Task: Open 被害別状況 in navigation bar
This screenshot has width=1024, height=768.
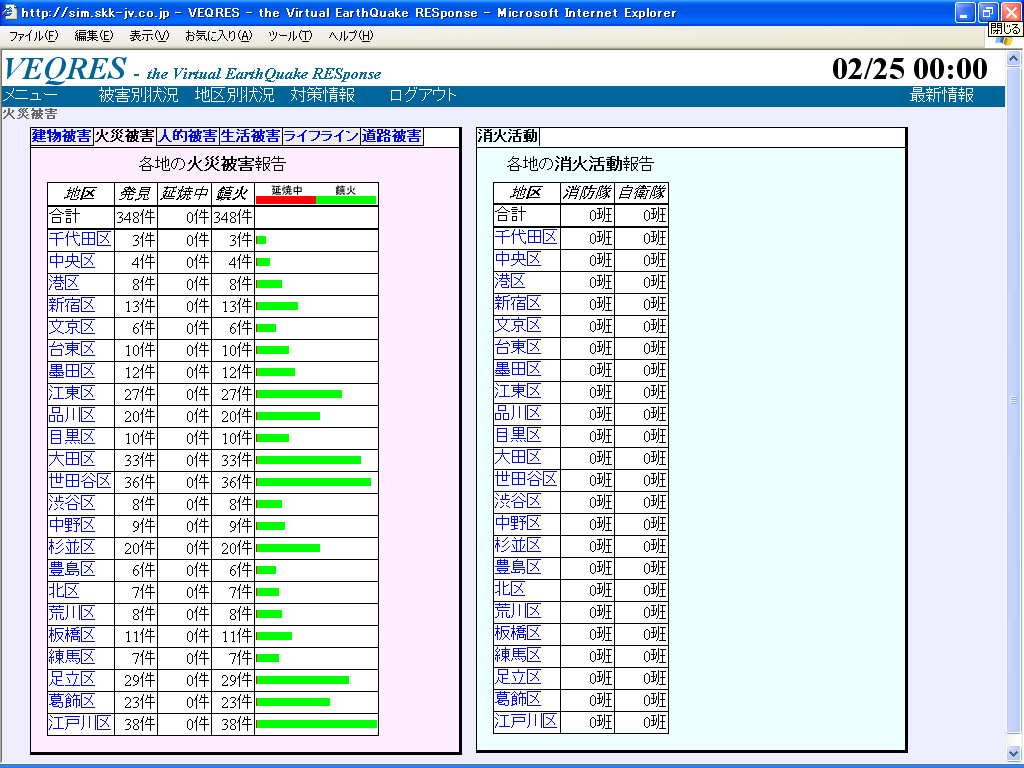Action: click(138, 96)
